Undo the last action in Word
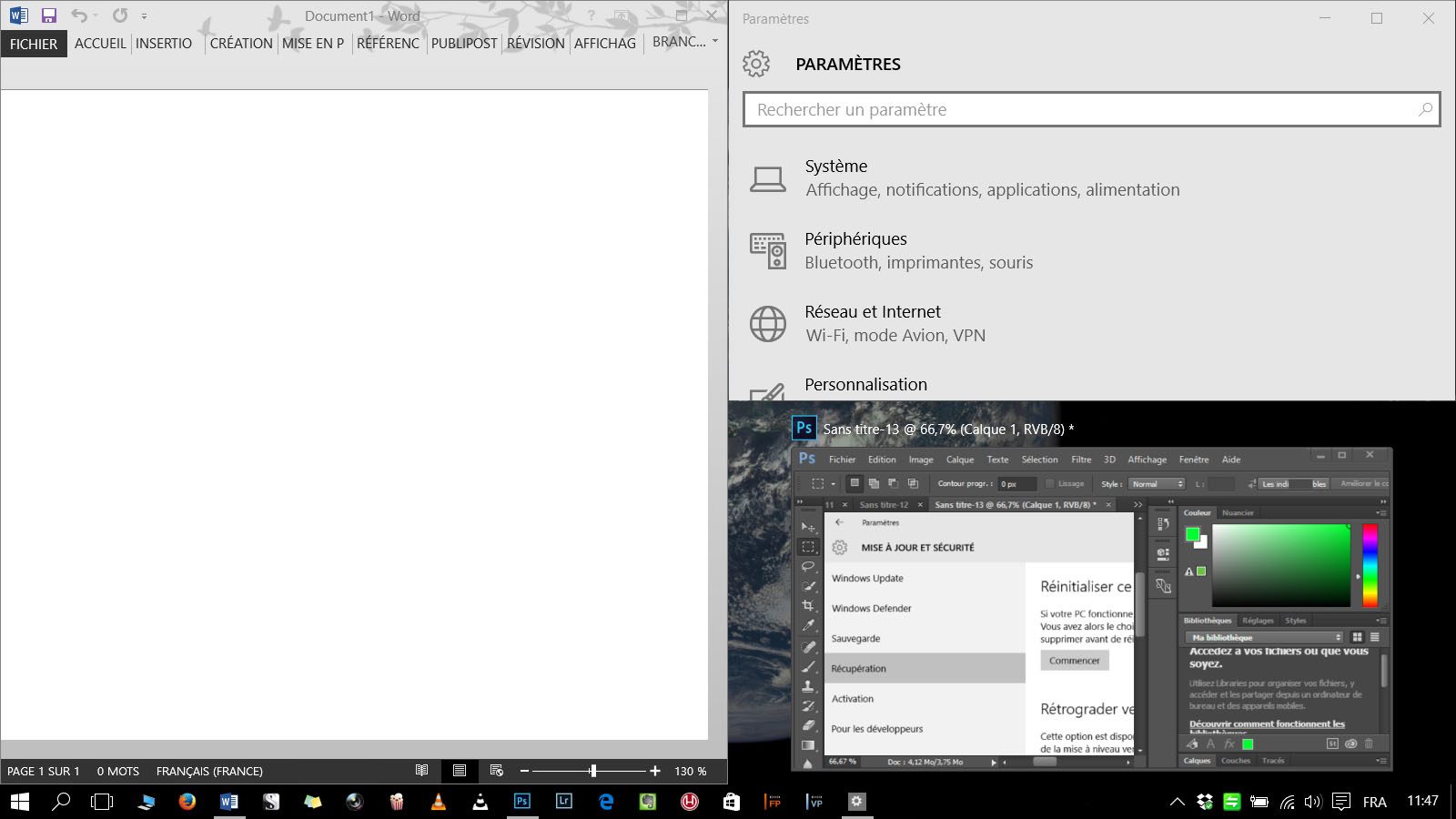1456x819 pixels. (79, 15)
